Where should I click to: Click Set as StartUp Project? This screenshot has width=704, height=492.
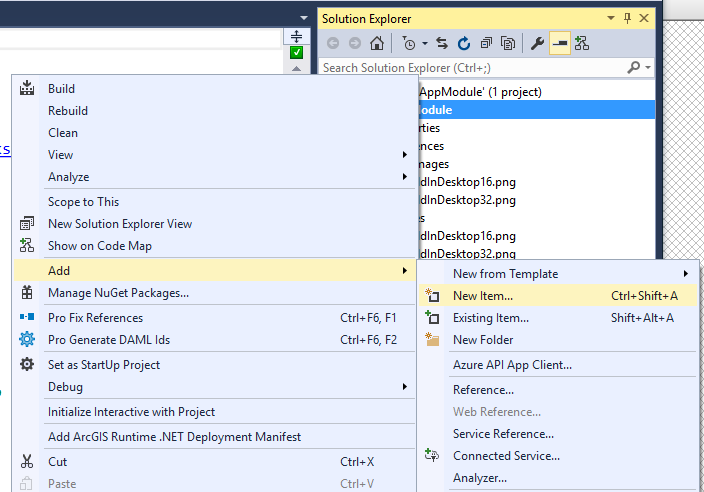click(104, 365)
